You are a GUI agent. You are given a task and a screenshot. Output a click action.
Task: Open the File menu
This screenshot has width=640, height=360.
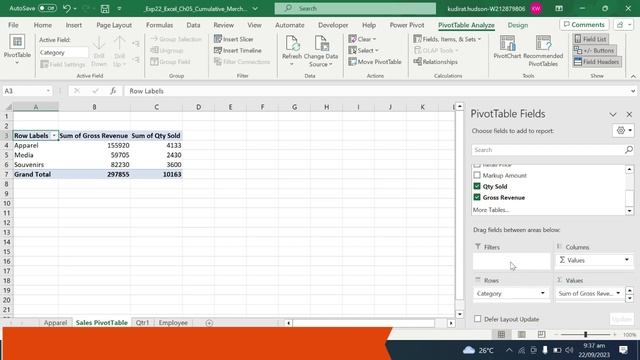(x=13, y=25)
